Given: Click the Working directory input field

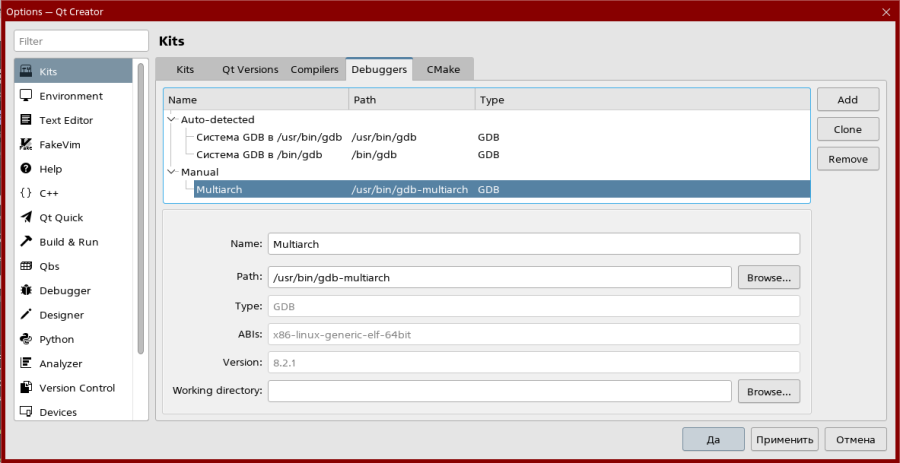Looking at the screenshot, I should [x=499, y=390].
